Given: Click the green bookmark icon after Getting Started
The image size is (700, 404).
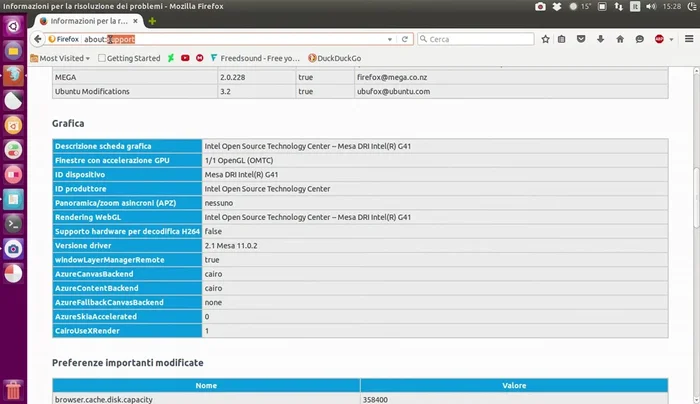Looking at the screenshot, I should 171,58.
